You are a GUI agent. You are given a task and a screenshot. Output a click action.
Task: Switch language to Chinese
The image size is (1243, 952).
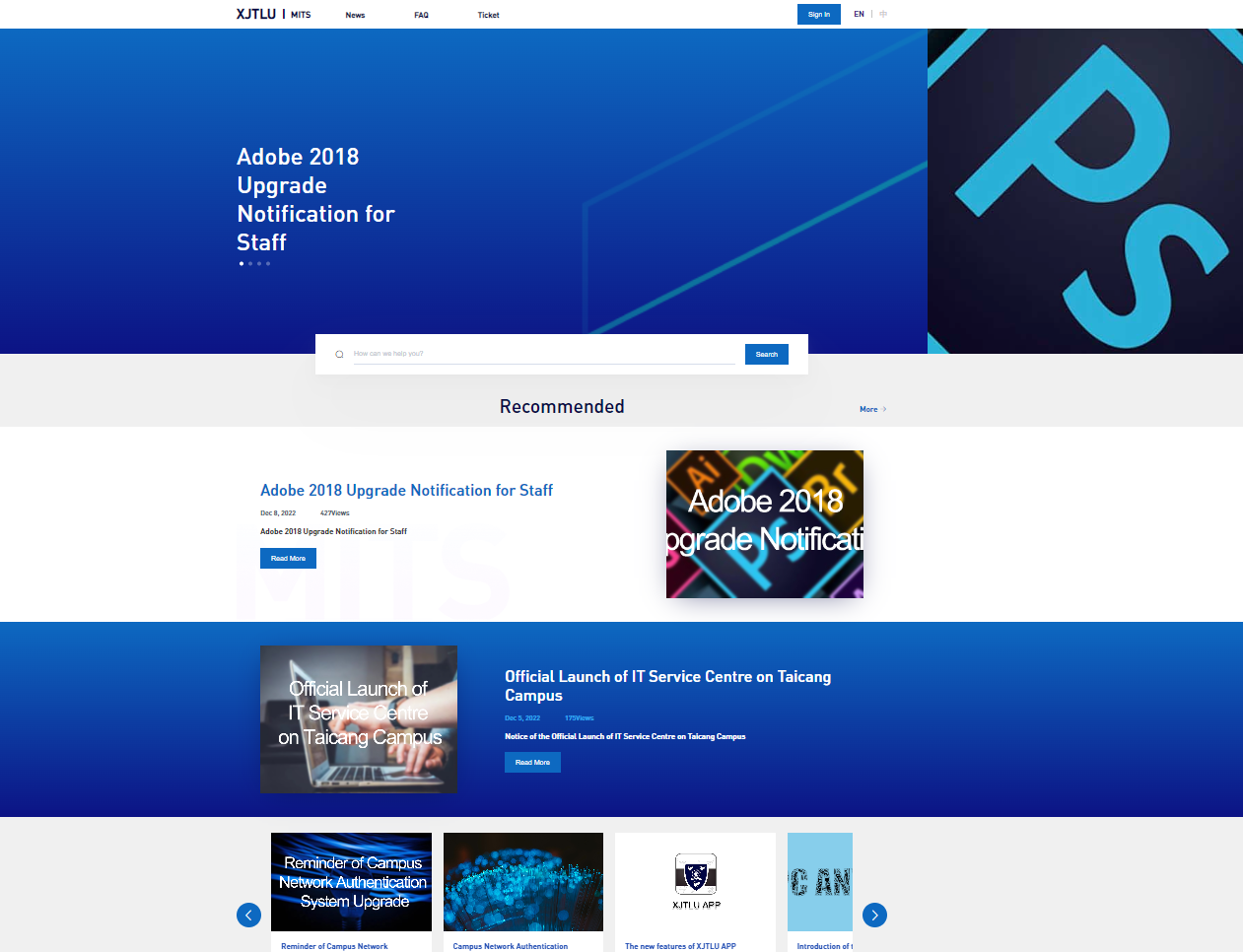pyautogui.click(x=883, y=14)
